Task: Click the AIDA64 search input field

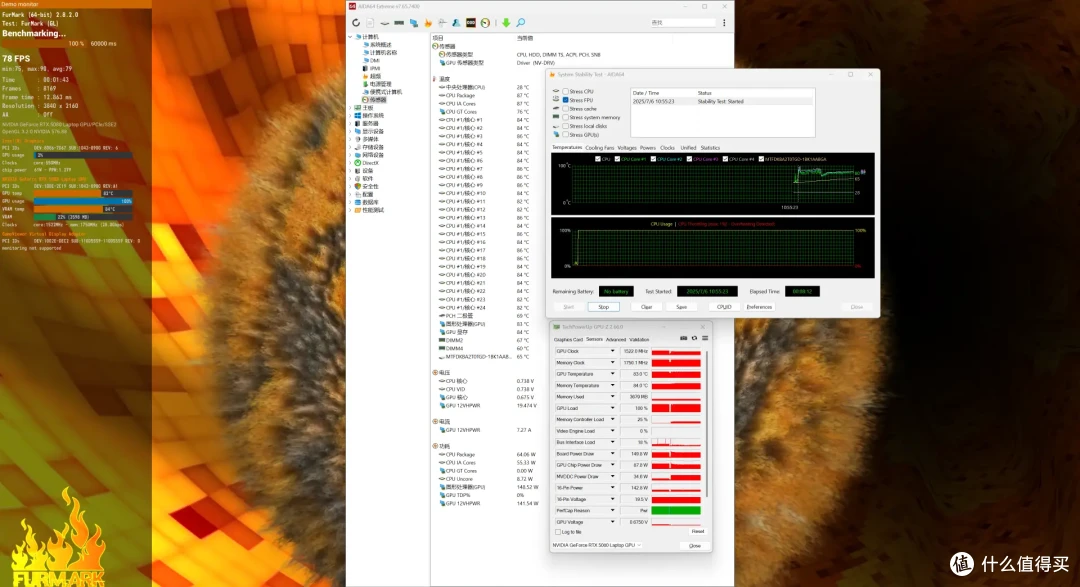Action: coord(682,23)
